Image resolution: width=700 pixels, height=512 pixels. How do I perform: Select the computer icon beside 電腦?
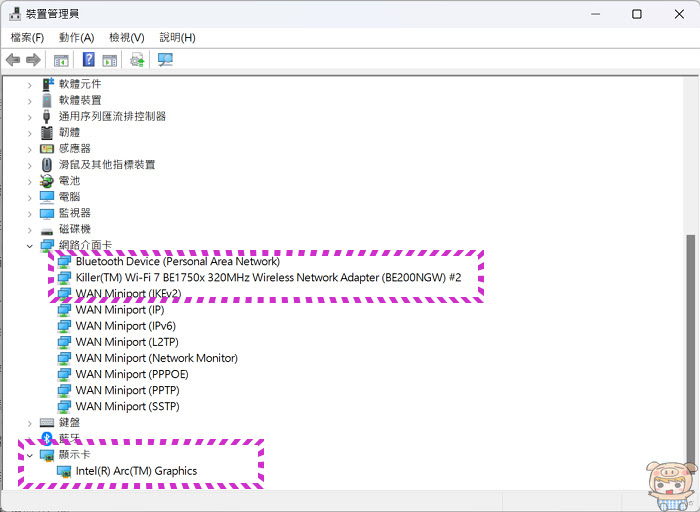(47, 197)
